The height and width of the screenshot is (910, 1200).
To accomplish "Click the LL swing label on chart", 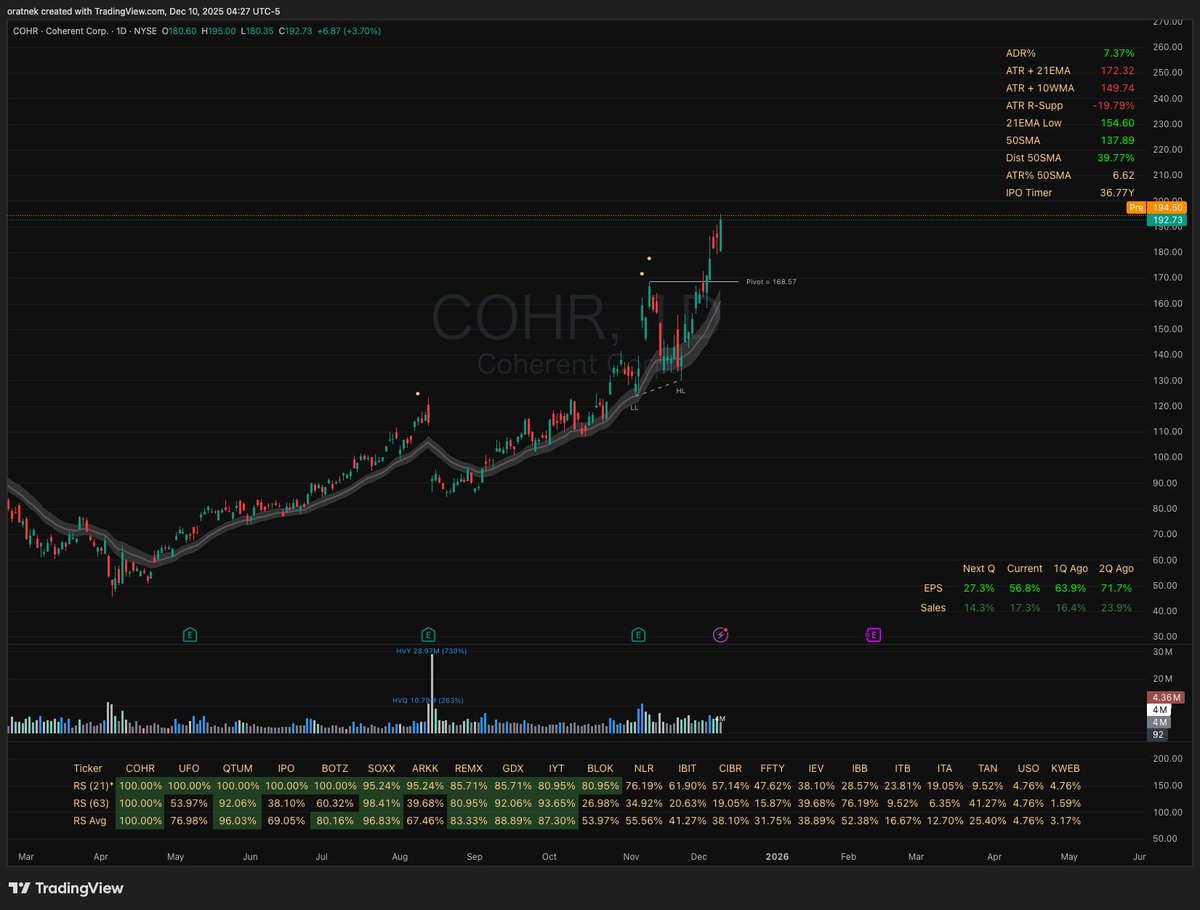I will click(634, 408).
